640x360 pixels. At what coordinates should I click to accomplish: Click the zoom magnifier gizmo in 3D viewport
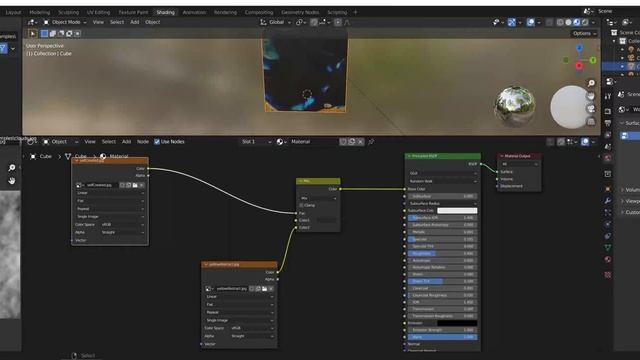point(591,83)
